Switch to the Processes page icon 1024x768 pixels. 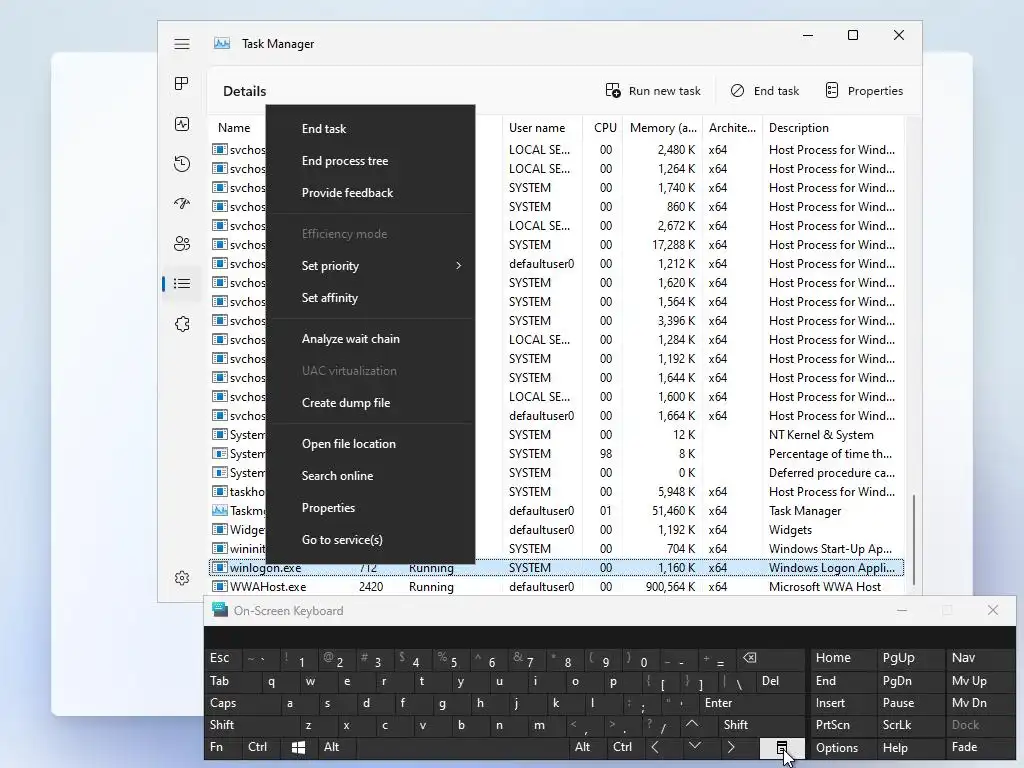click(182, 84)
